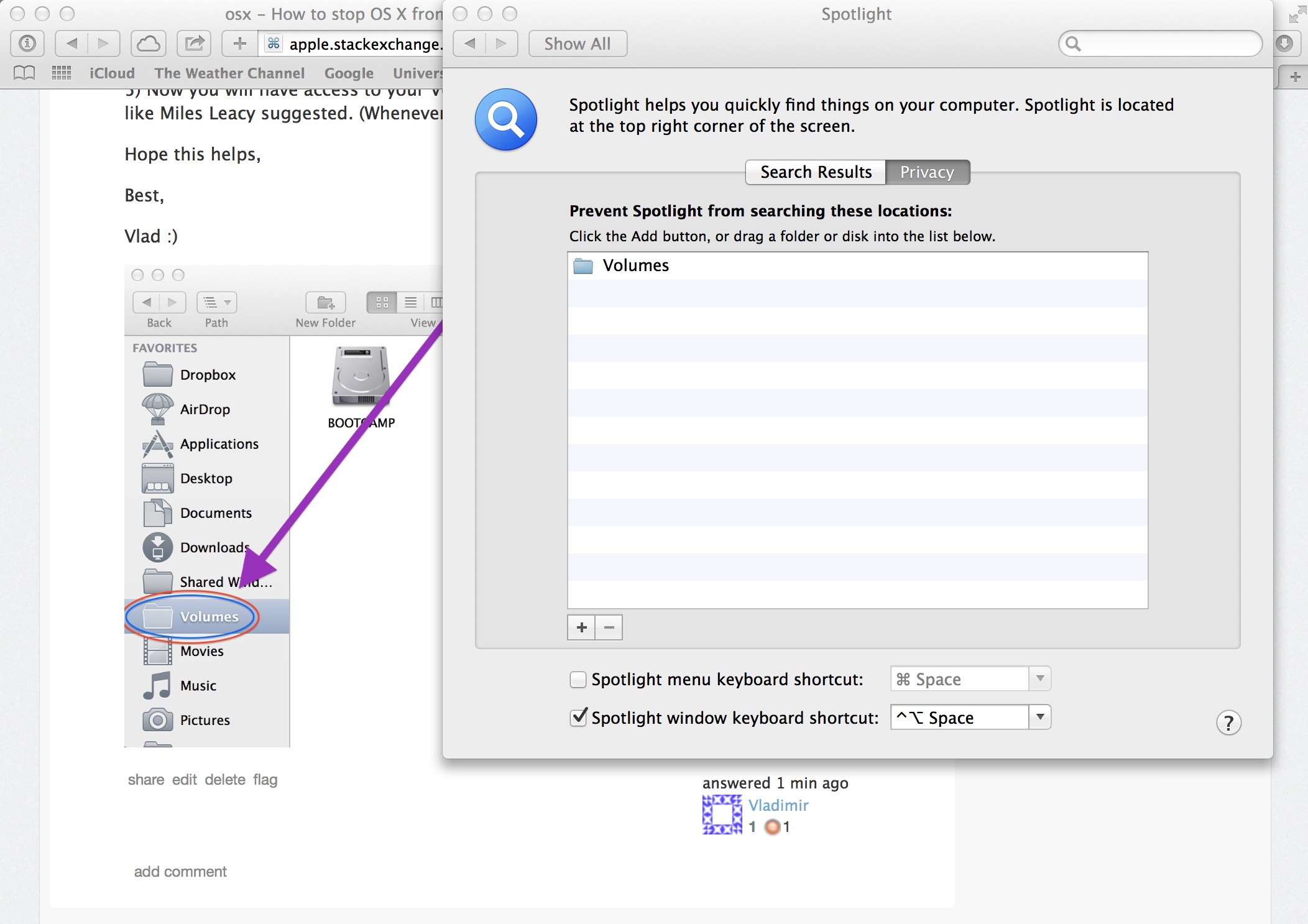This screenshot has width=1308, height=924.
Task: Enable Spotlight menu keyboard shortcut checkbox
Action: tap(578, 680)
